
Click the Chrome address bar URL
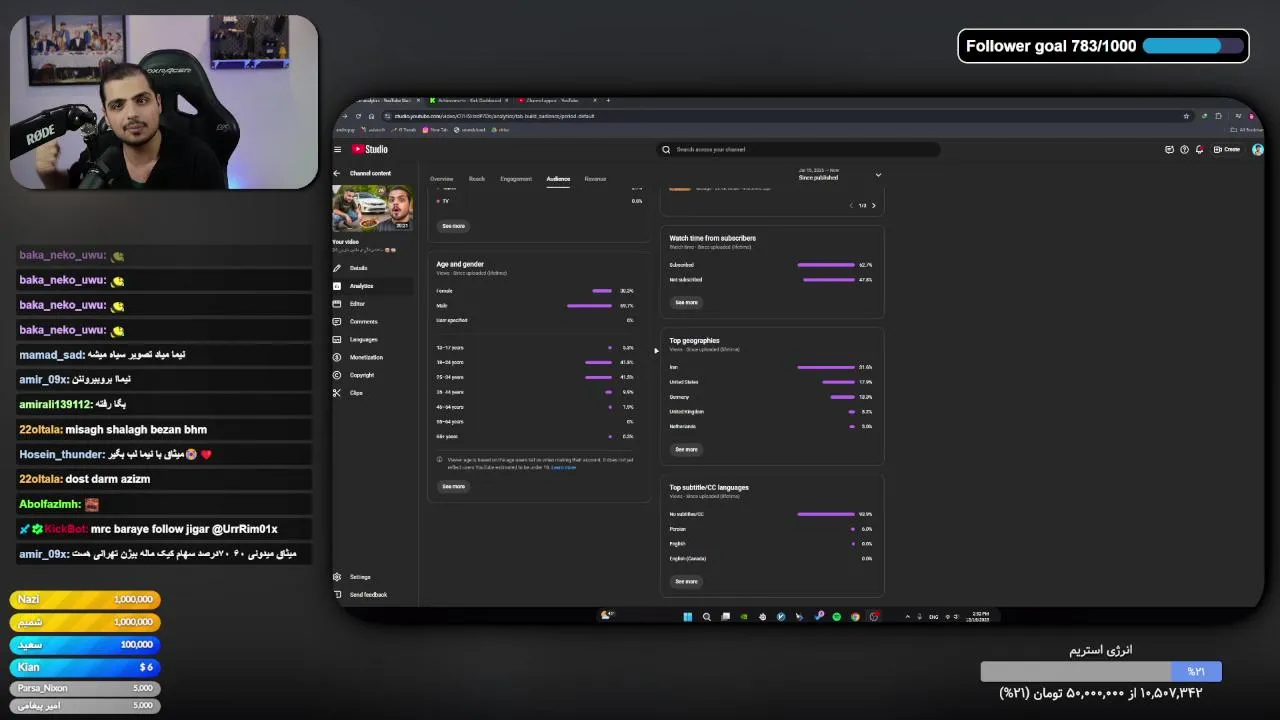(x=494, y=116)
